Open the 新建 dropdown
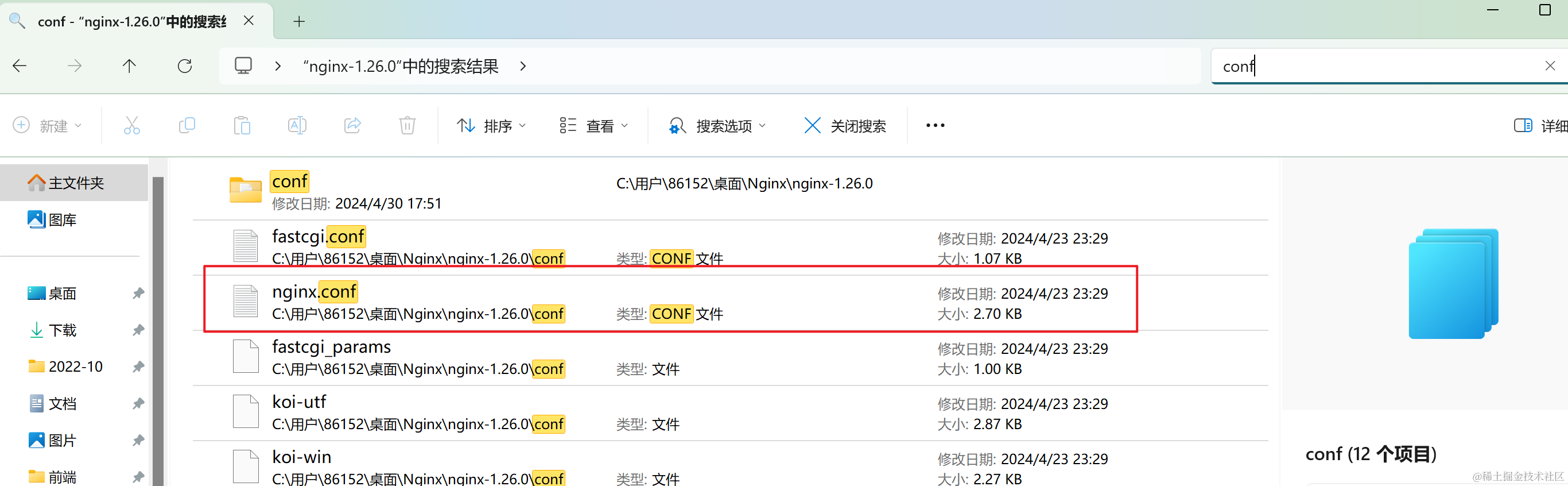Viewport: 1568px width, 486px height. click(47, 125)
